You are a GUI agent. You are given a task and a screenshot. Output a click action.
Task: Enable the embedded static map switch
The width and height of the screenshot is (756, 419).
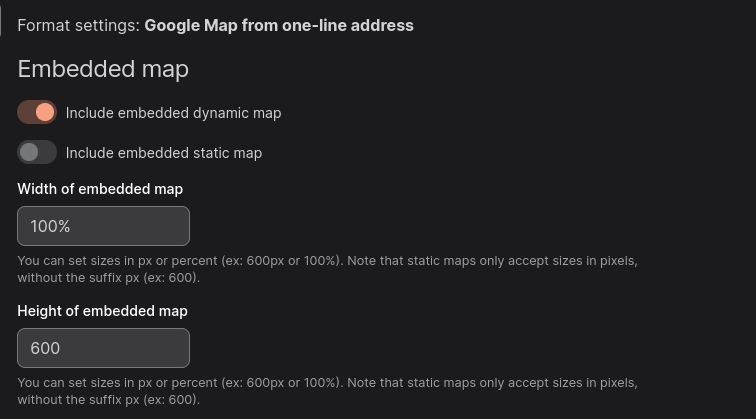(36, 153)
